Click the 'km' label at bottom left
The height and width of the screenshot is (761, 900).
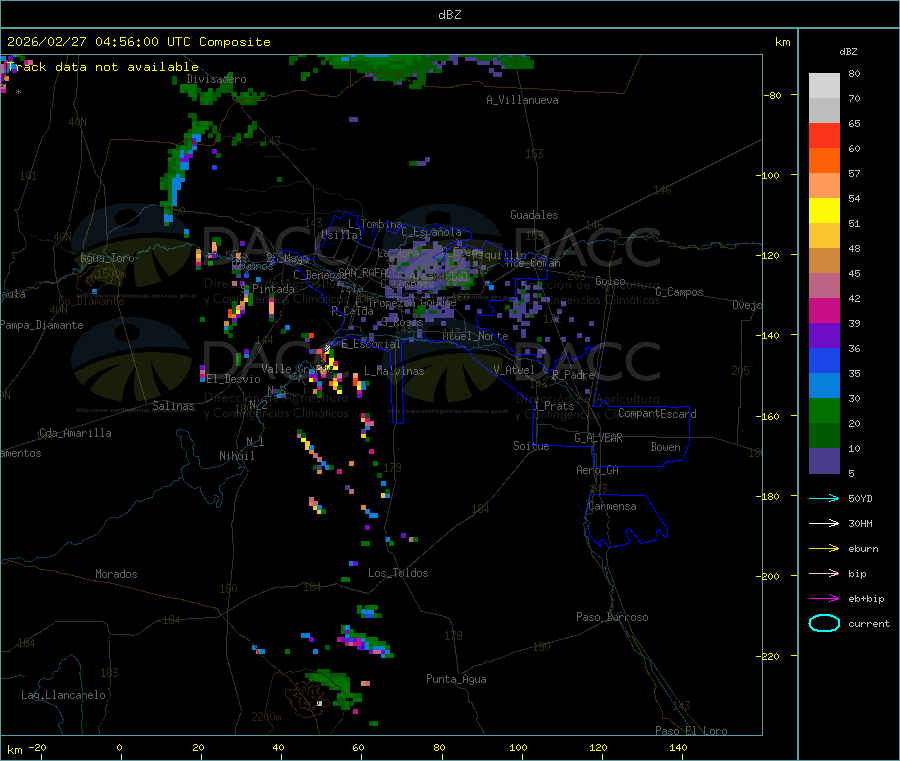point(14,750)
